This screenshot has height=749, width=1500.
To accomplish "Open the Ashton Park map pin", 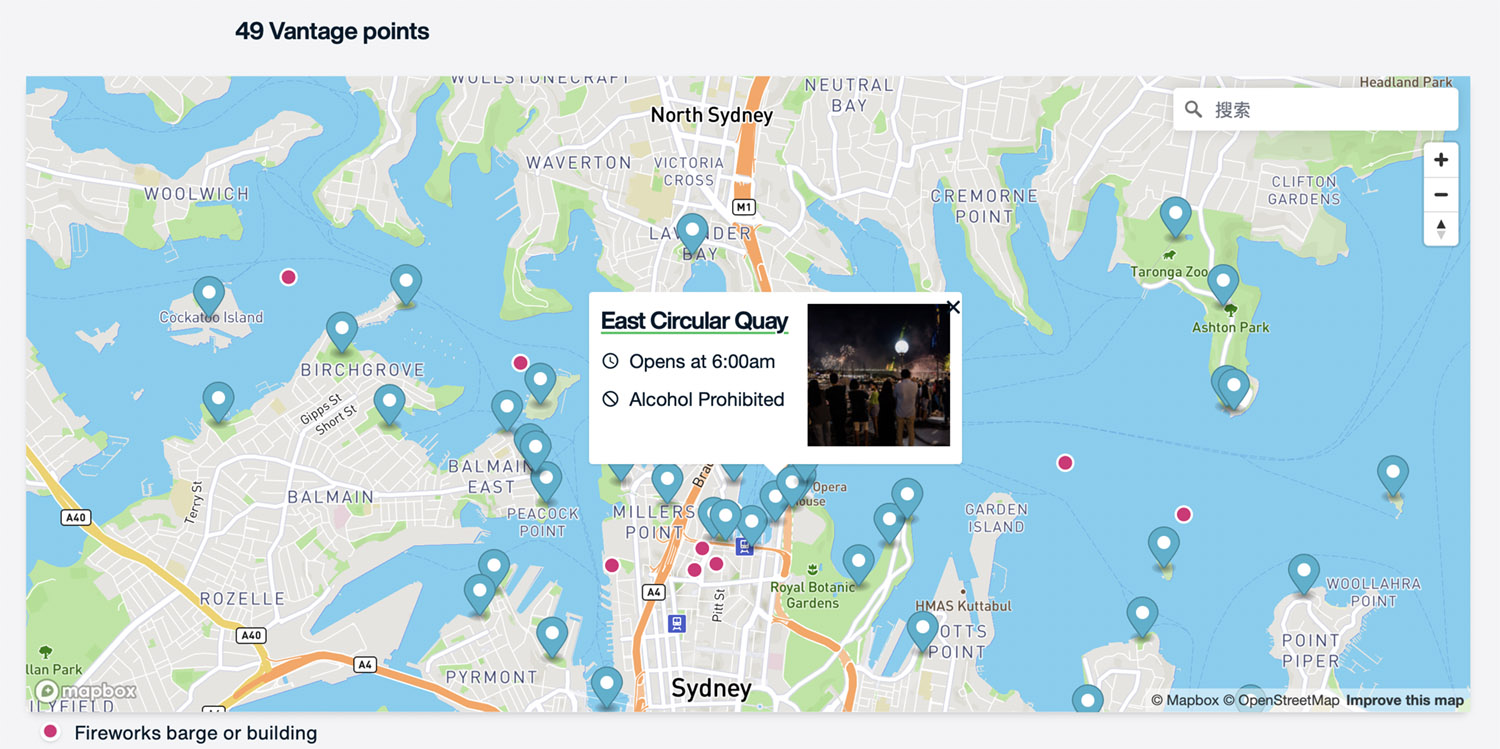I will coord(1223,284).
